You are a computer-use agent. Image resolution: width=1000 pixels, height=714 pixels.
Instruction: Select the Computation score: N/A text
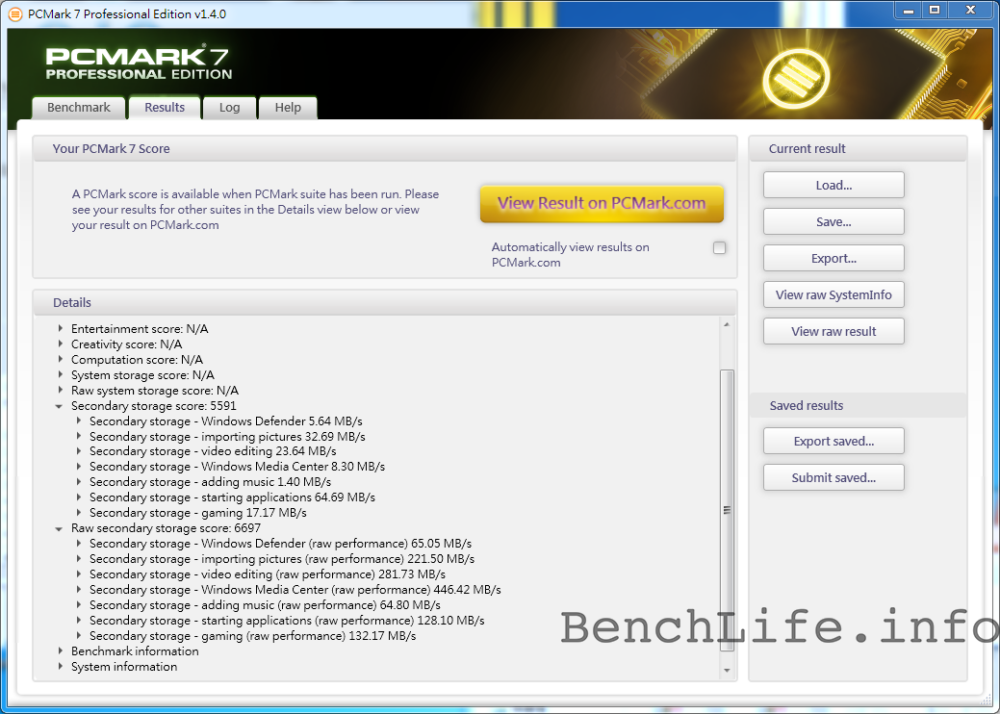coord(137,360)
